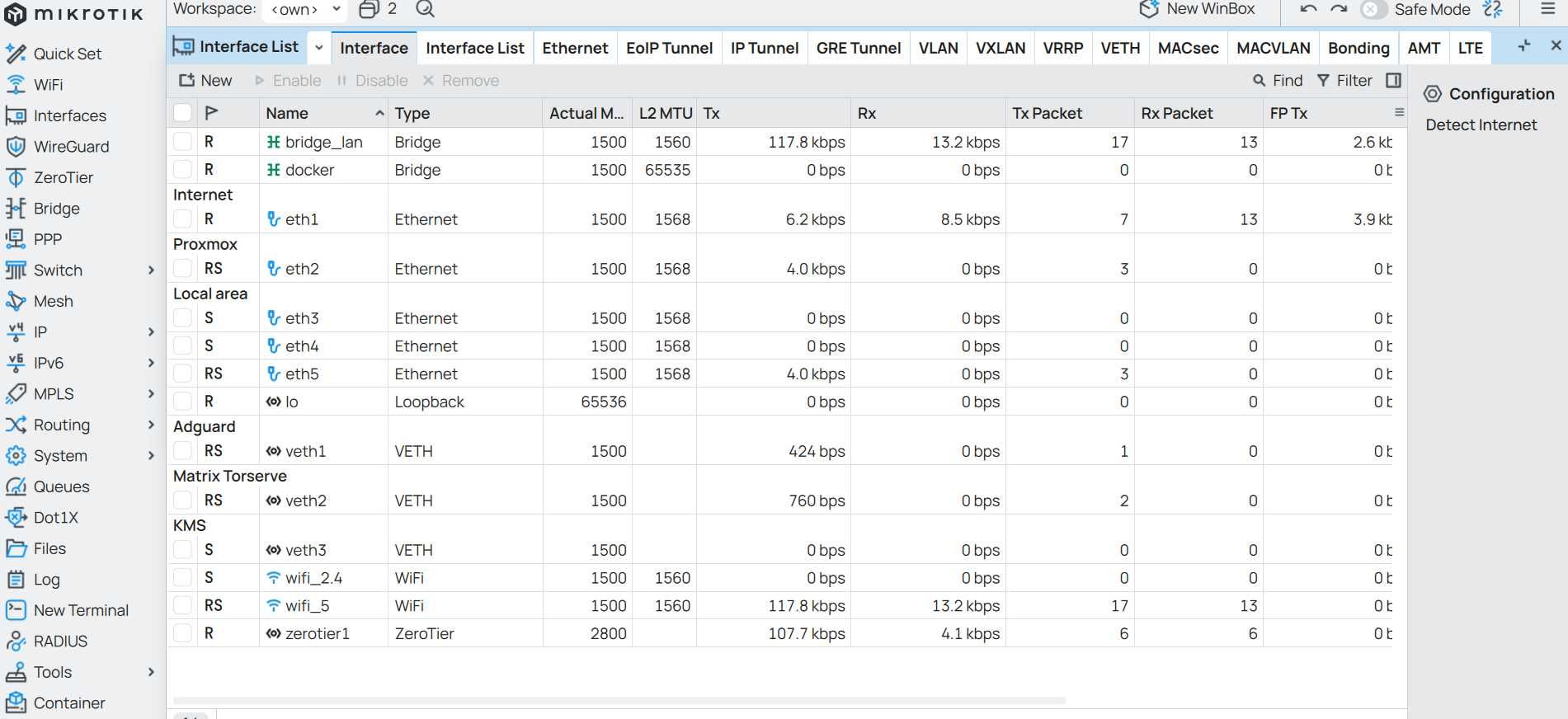This screenshot has height=719, width=1568.
Task: Toggle the side panel layout icon
Action: 1394,80
